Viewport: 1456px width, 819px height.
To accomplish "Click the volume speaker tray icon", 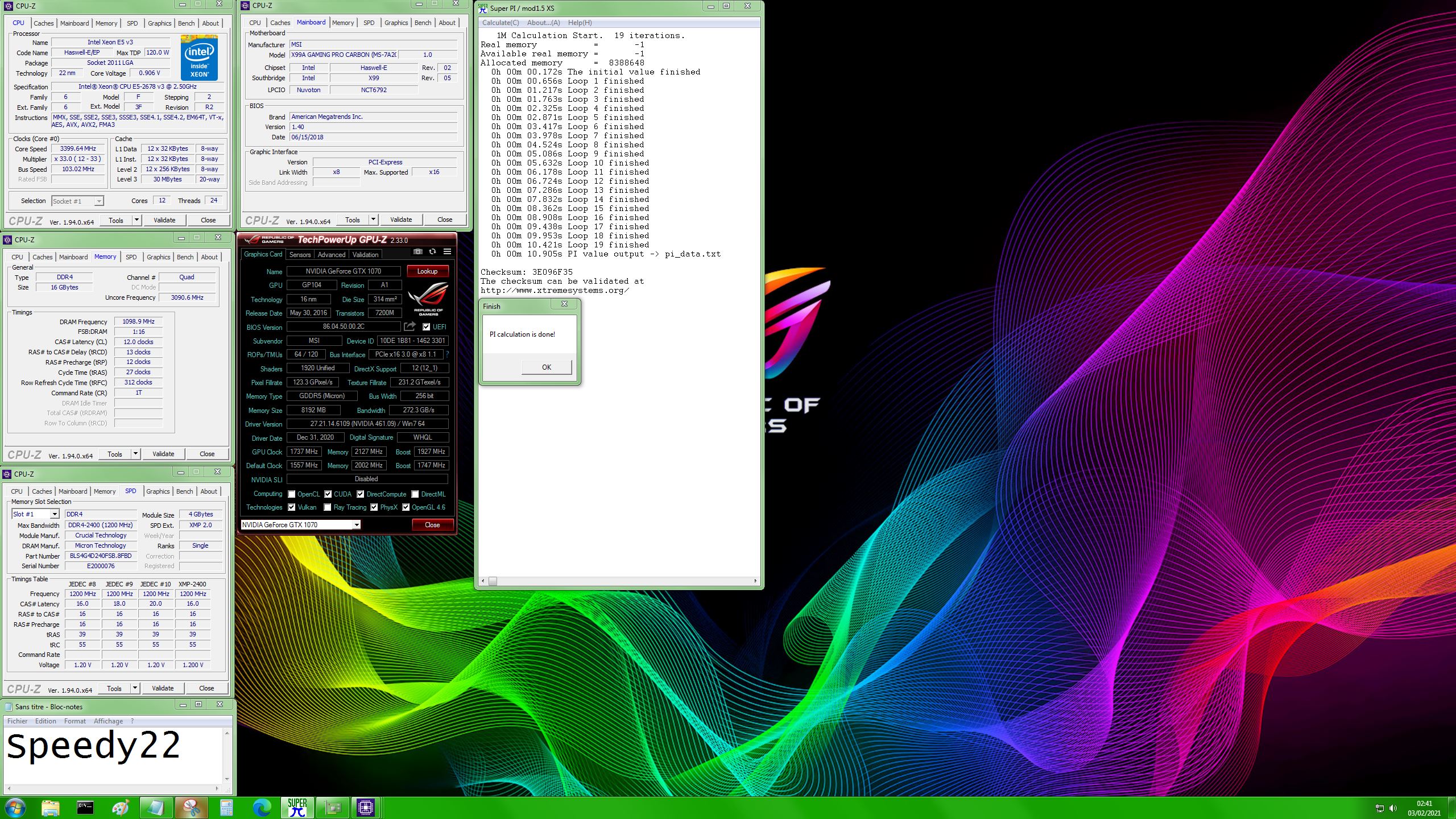I will [x=1393, y=808].
